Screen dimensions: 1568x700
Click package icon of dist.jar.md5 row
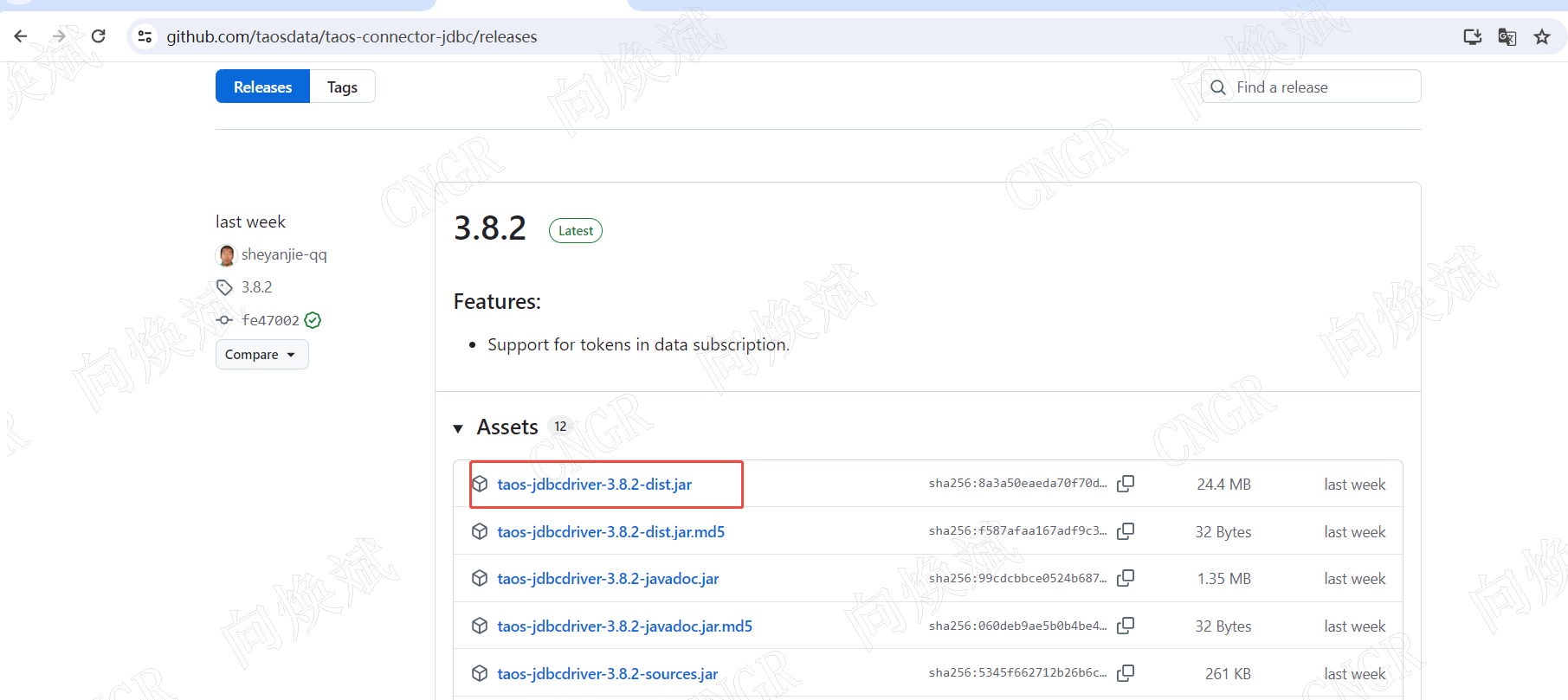click(x=480, y=531)
